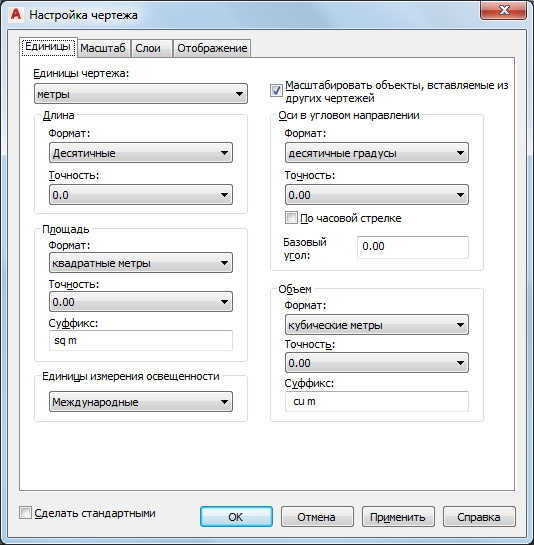Expand Объем format dropdown кубические метры

point(377,325)
